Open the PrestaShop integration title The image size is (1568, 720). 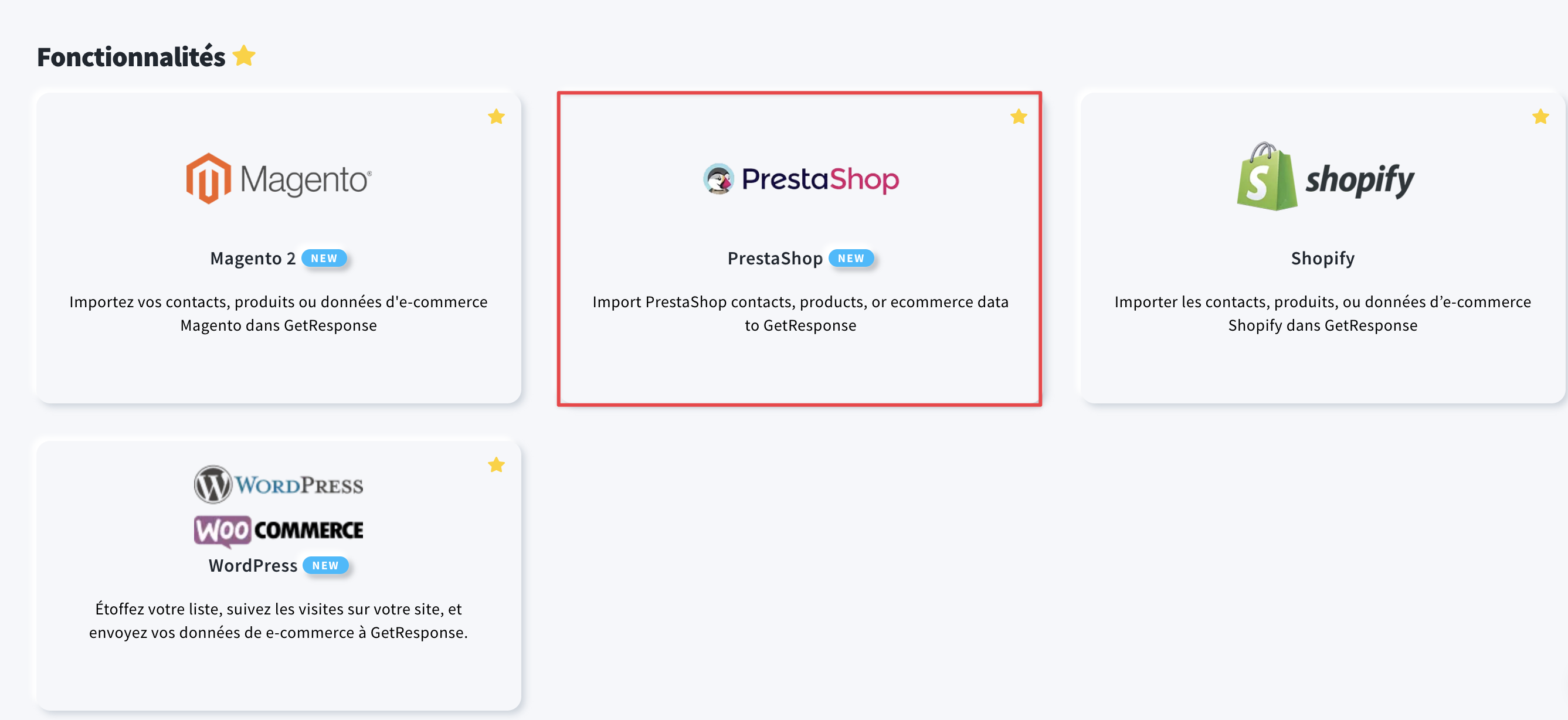point(775,258)
